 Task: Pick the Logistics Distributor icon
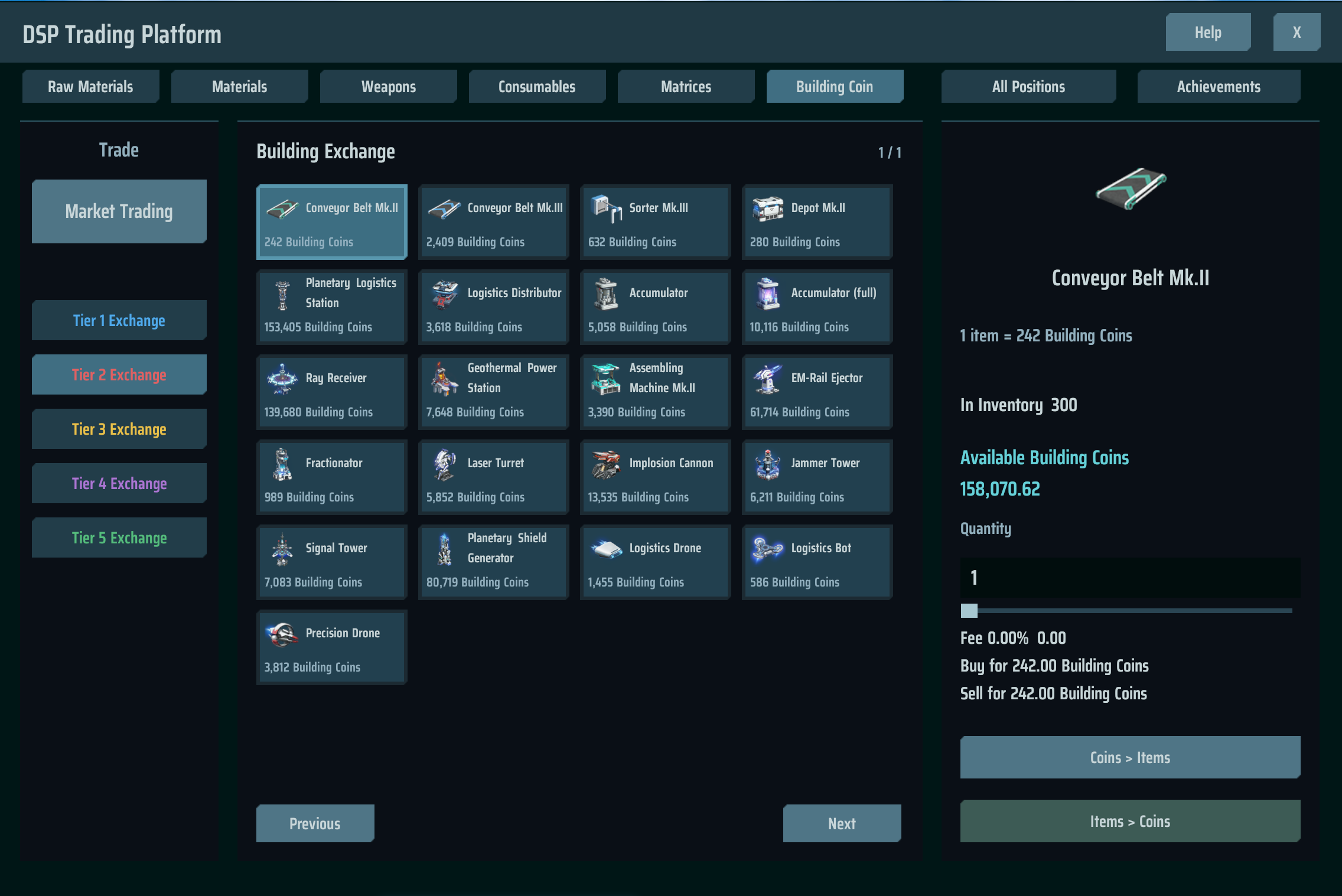[444, 294]
